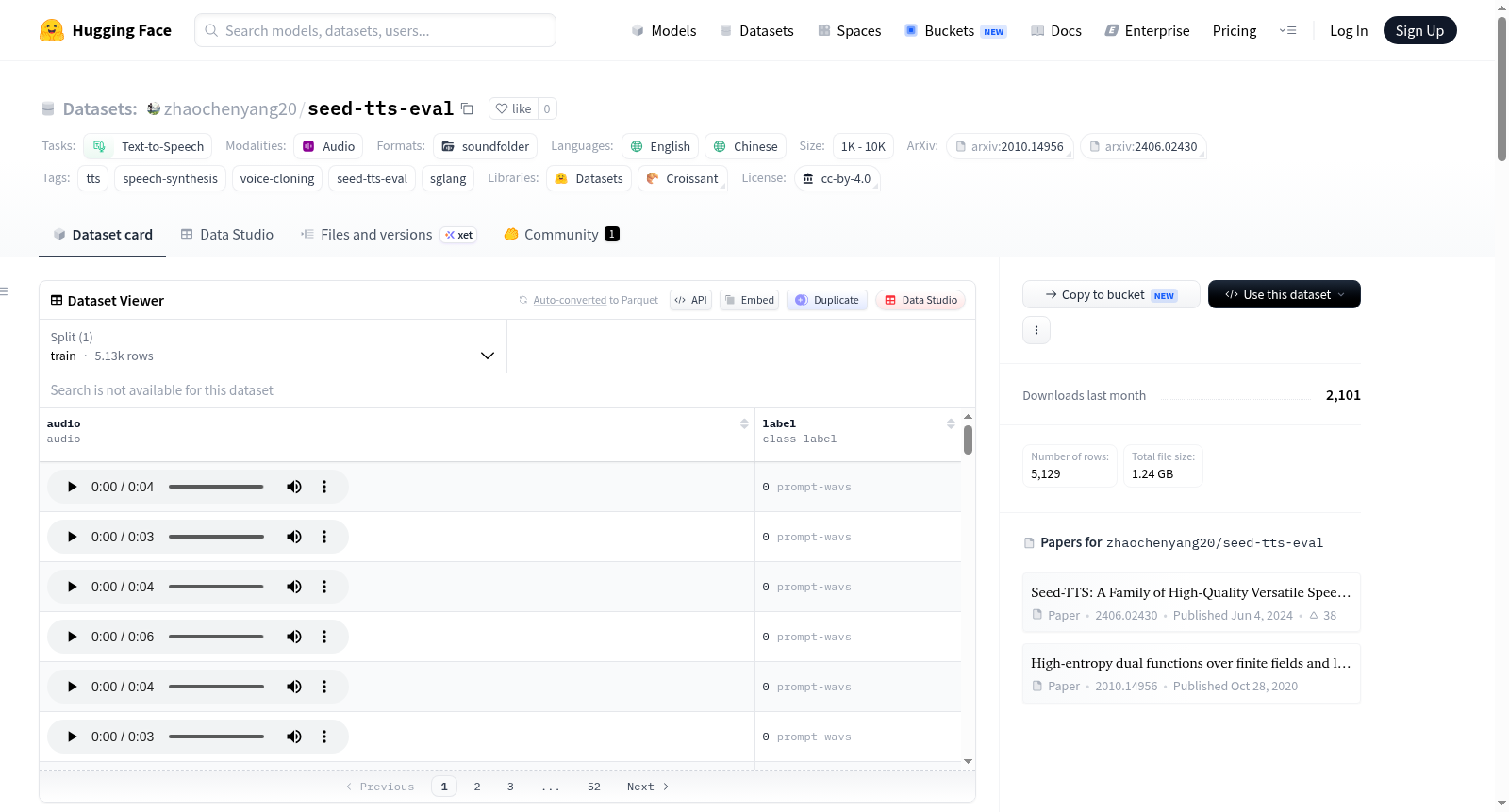Screen dimensions: 1509x812
Task: Open more options for 0:06 audio row
Action: tap(324, 637)
